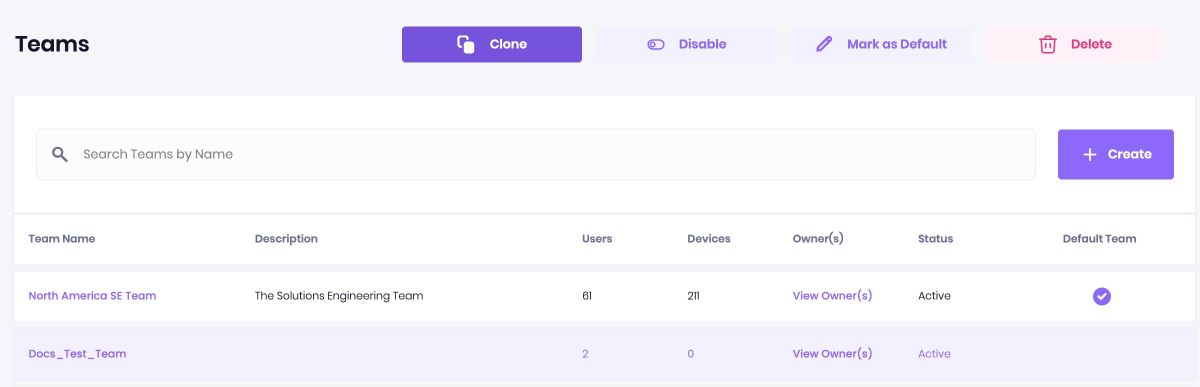View Owner(s) for Docs_Test_Team

point(832,354)
